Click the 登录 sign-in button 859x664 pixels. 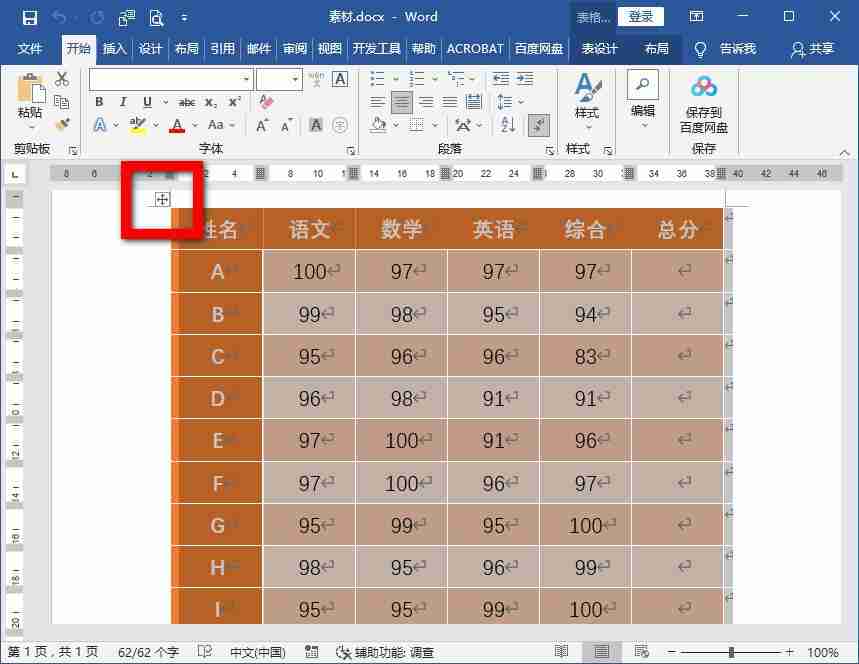(x=640, y=16)
